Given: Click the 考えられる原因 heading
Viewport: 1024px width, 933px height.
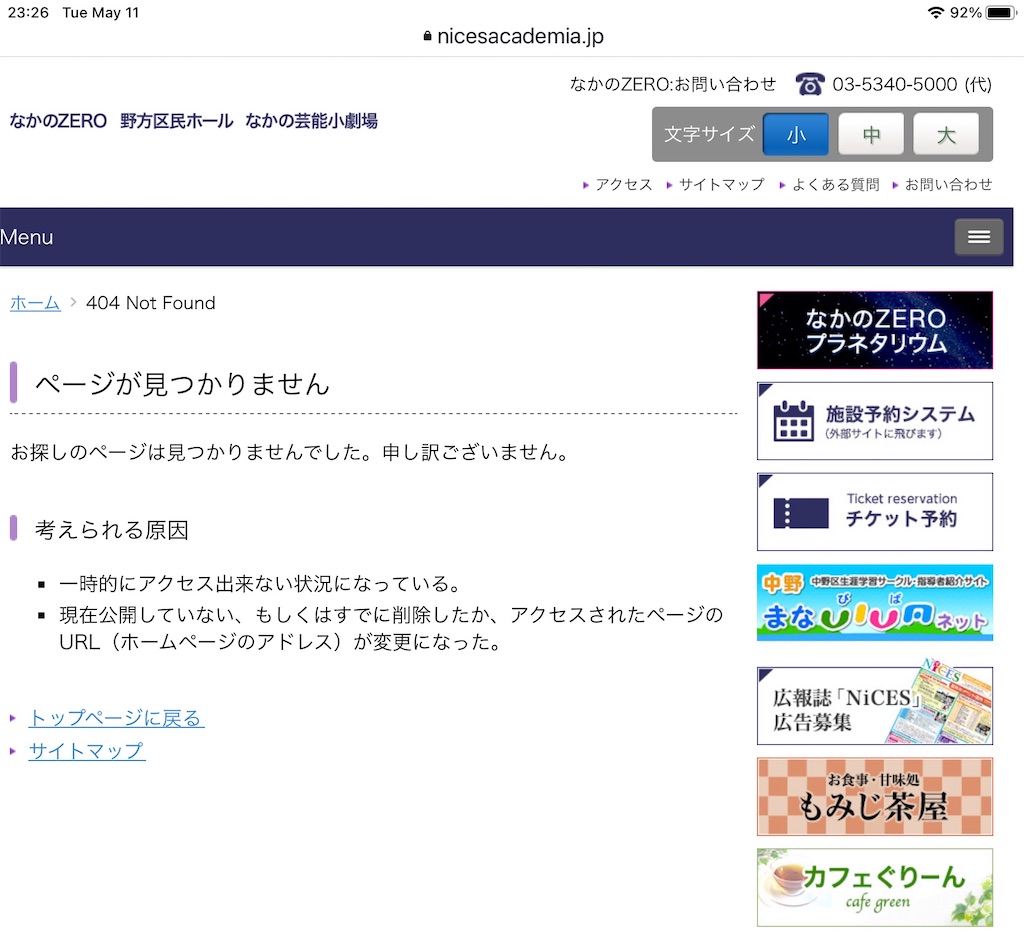Looking at the screenshot, I should click(x=112, y=530).
